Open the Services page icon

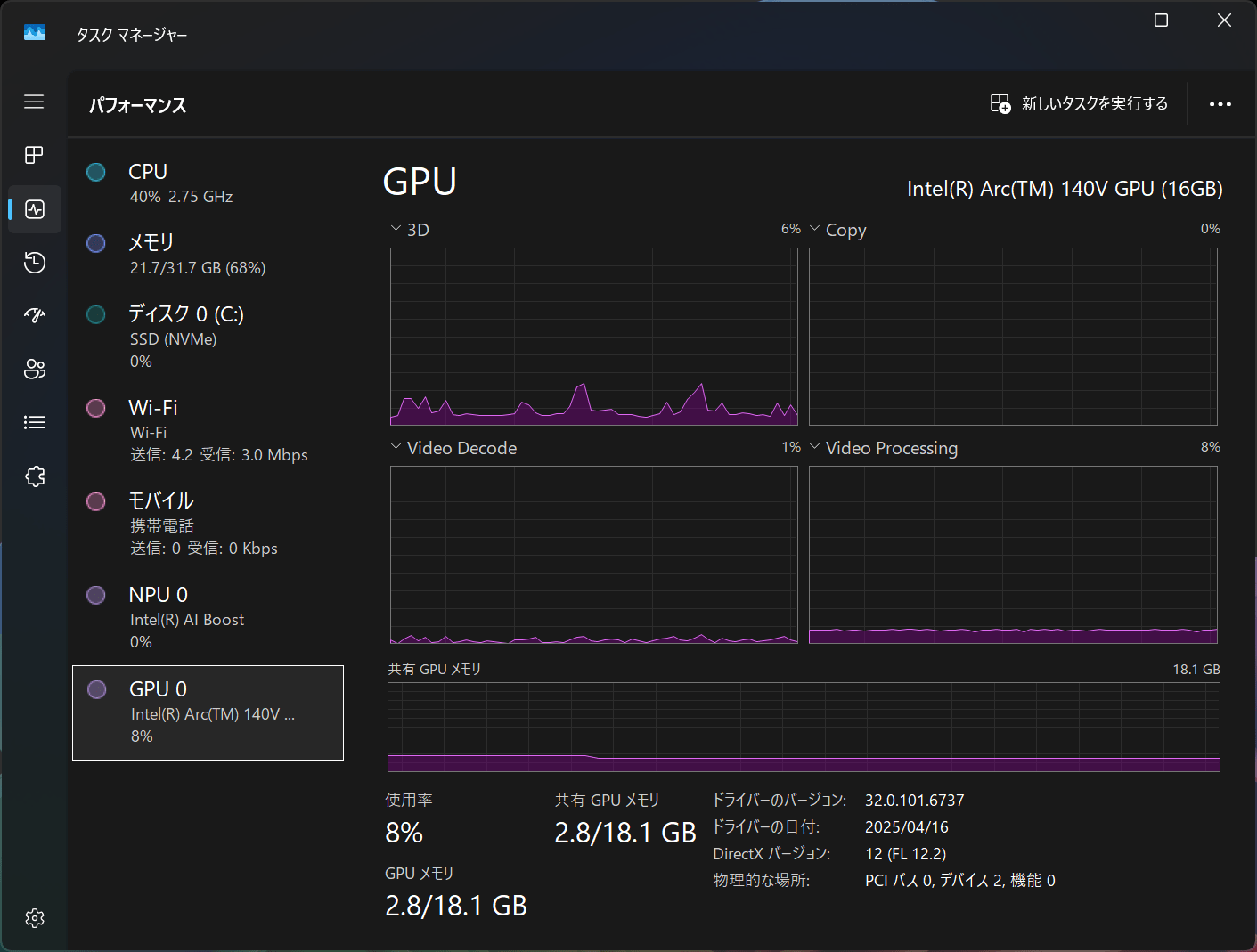(x=35, y=476)
